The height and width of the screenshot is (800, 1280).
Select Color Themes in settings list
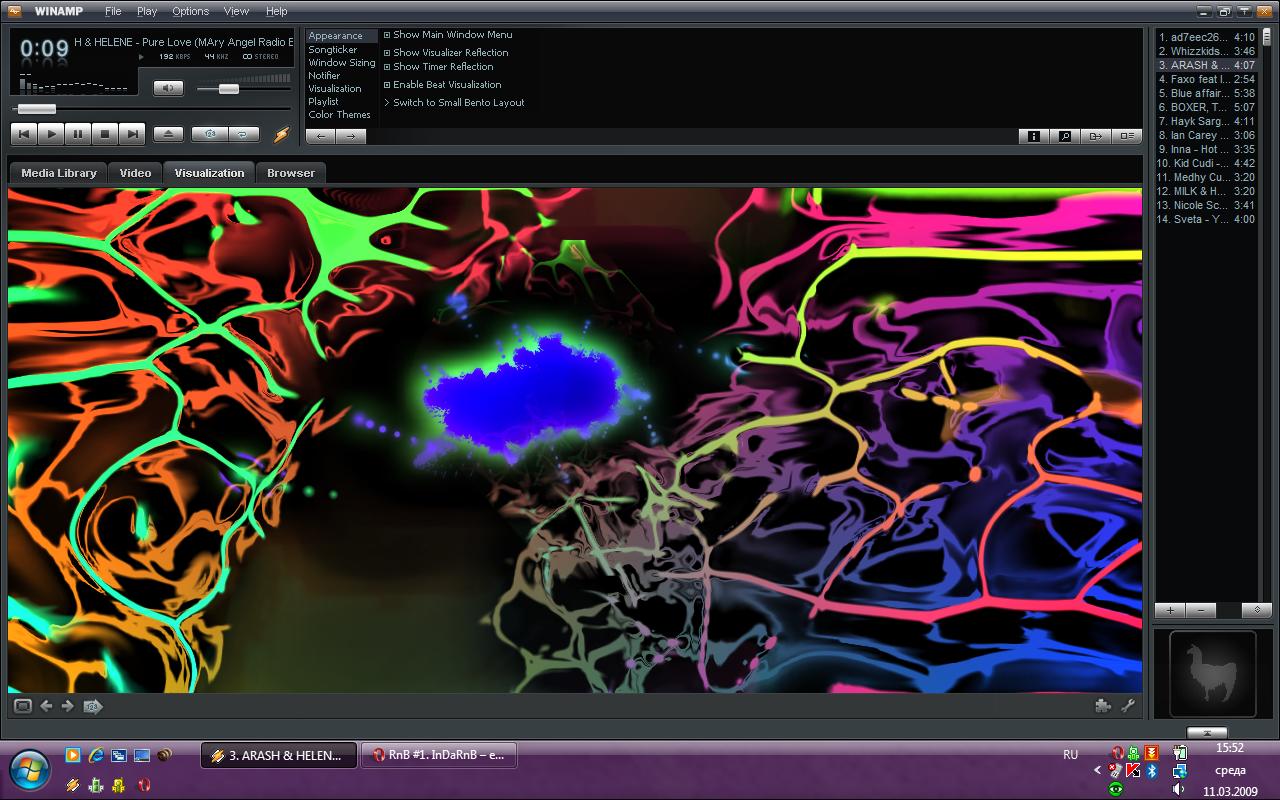339,115
